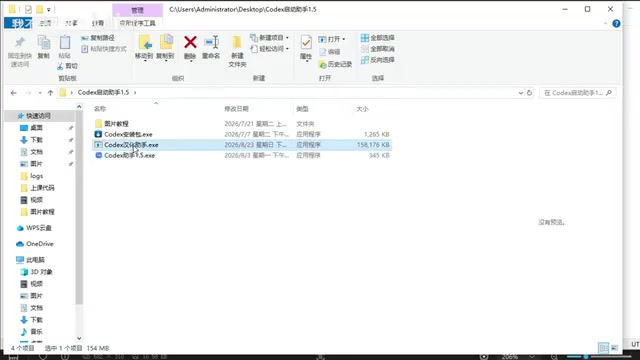Click the sidebar scrollbar down arrow
The image size is (640, 360).
click(79, 338)
